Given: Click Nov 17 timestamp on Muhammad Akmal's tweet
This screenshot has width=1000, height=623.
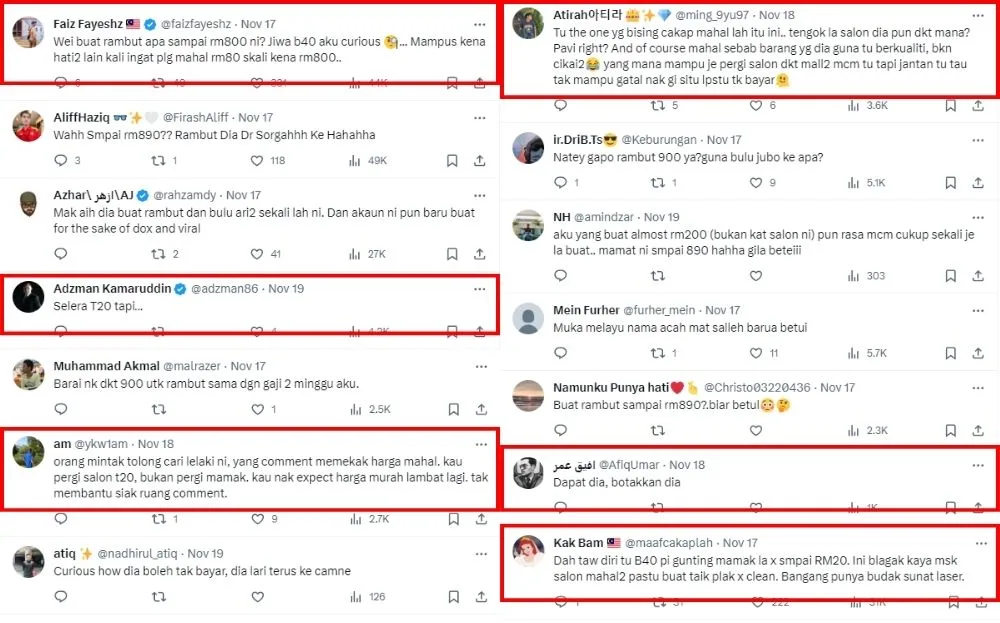Looking at the screenshot, I should click(247, 366).
